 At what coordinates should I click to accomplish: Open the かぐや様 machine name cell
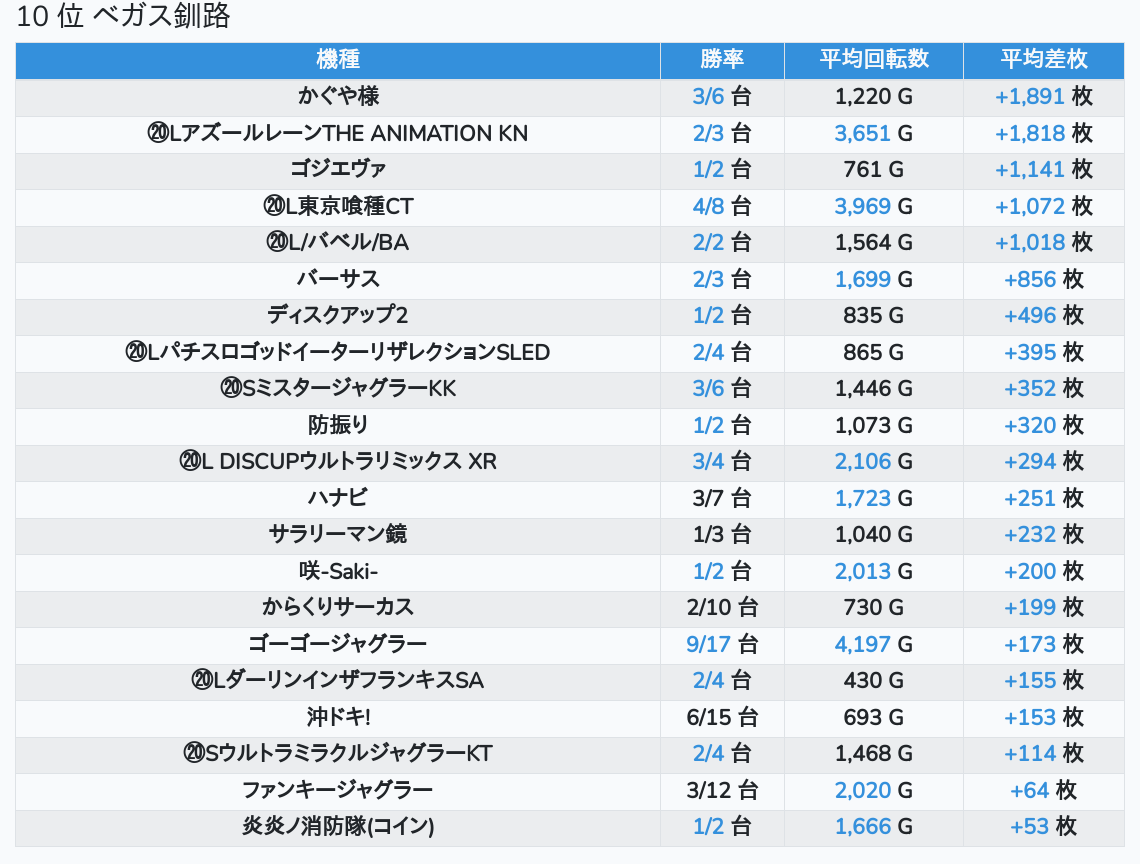point(338,97)
